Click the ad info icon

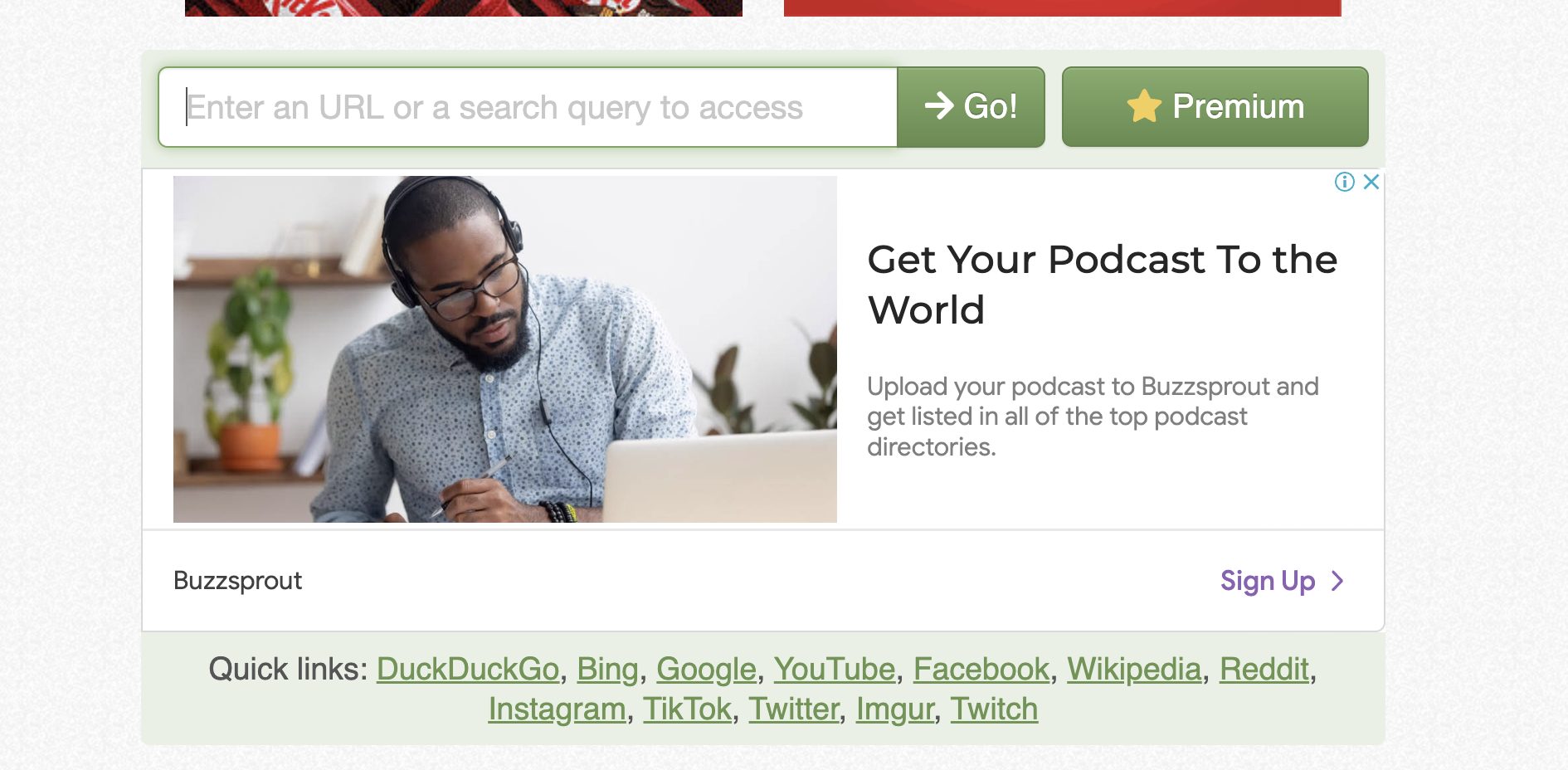point(1344,182)
